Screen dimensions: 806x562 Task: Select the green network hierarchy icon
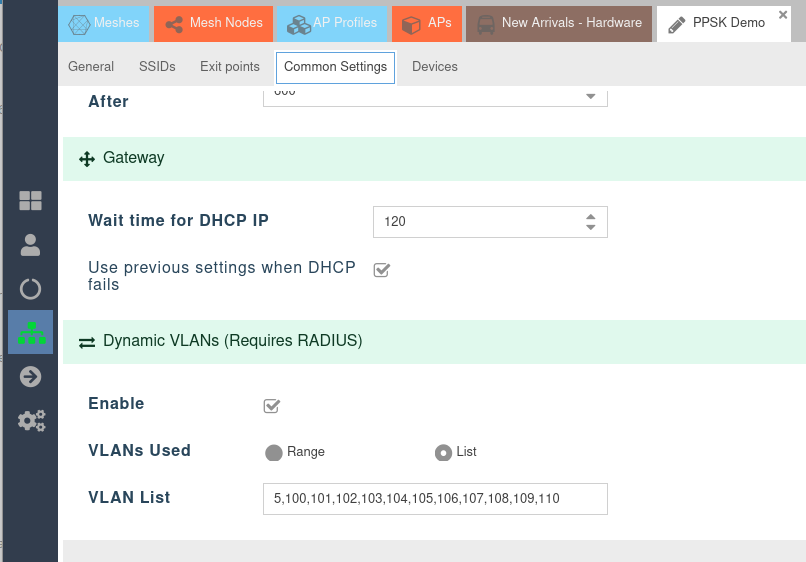pos(30,333)
